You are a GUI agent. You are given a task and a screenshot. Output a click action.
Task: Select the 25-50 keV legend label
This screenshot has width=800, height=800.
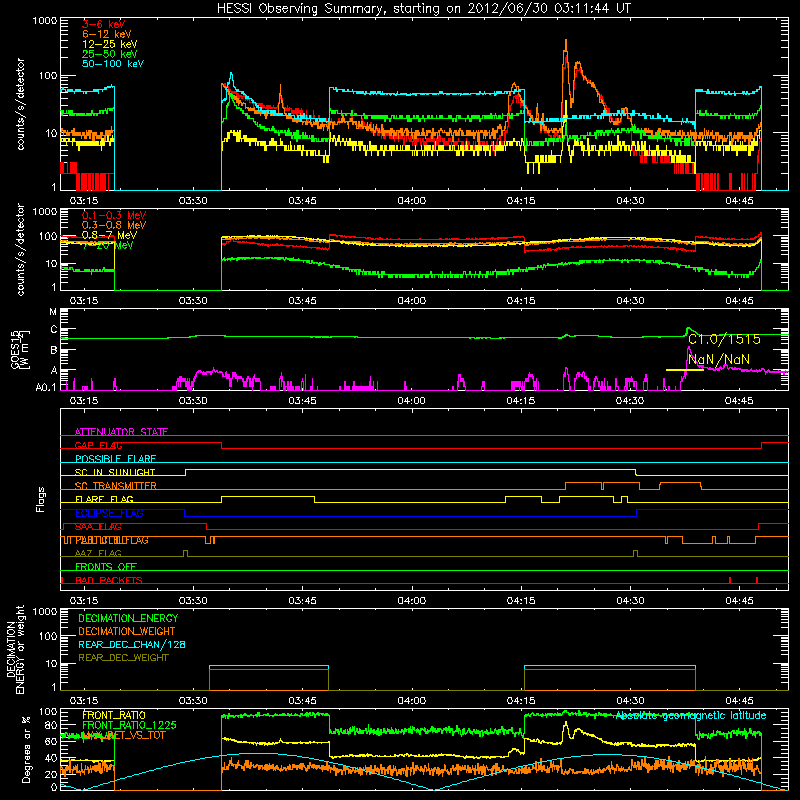coord(110,54)
